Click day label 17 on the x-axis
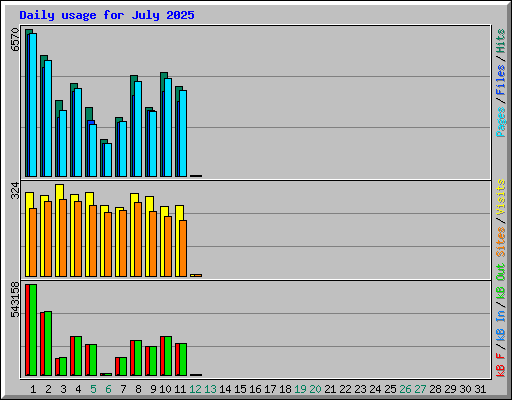 [270, 389]
